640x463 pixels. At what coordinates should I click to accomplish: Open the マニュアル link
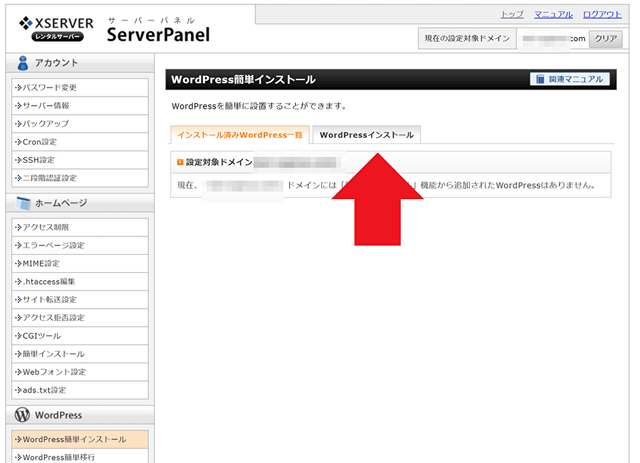coord(553,15)
